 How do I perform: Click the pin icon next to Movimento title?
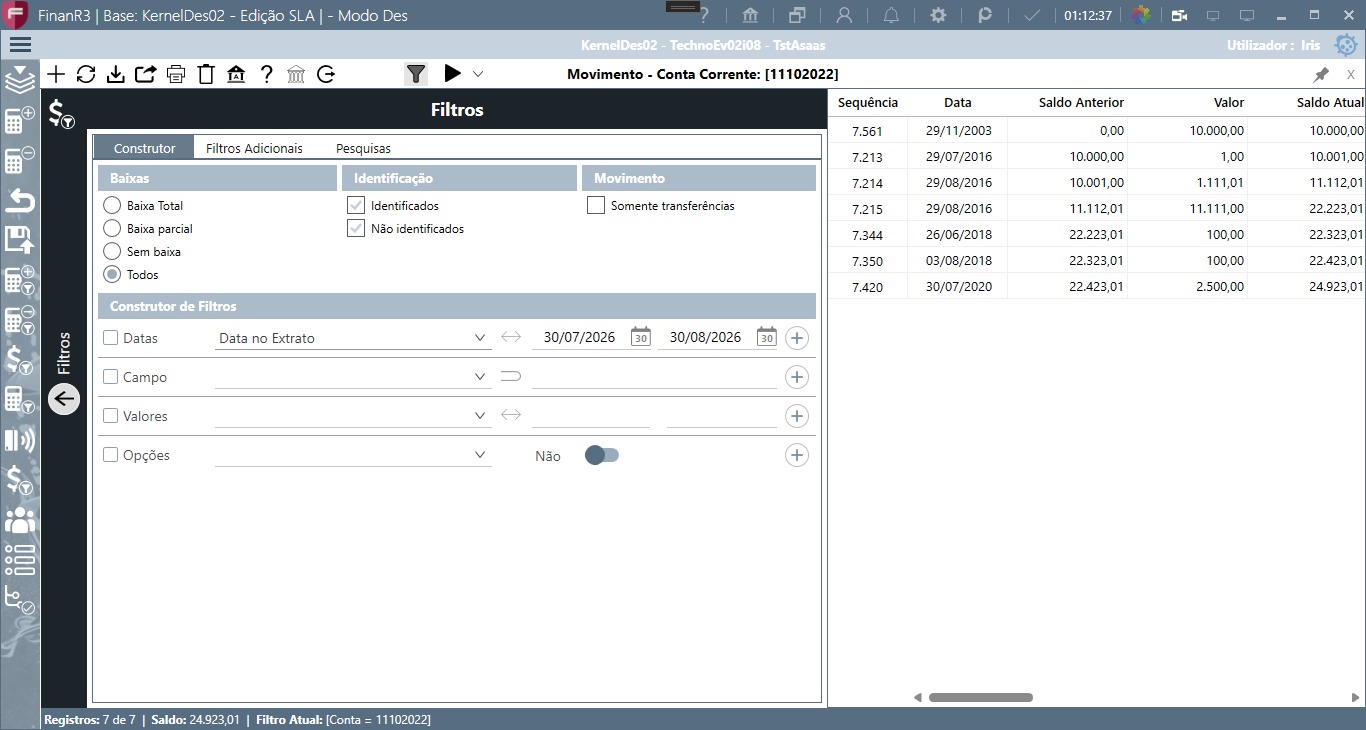[1321, 74]
